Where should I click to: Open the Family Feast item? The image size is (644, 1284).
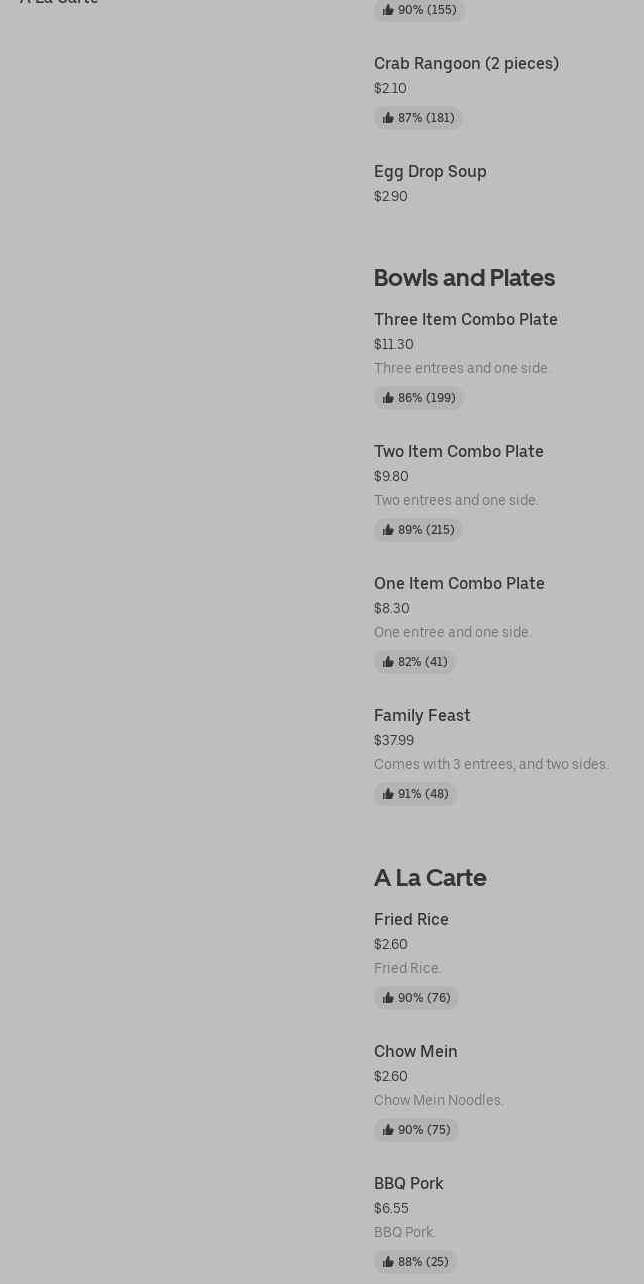pos(422,716)
